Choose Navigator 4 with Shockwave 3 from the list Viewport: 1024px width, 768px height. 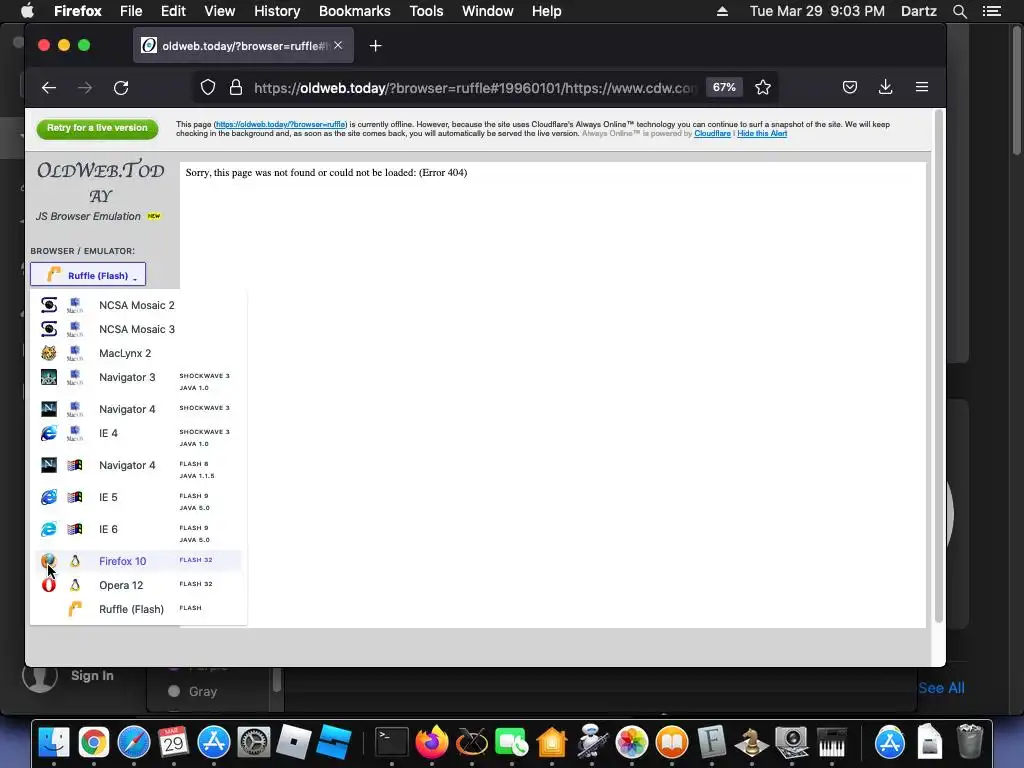[138, 409]
